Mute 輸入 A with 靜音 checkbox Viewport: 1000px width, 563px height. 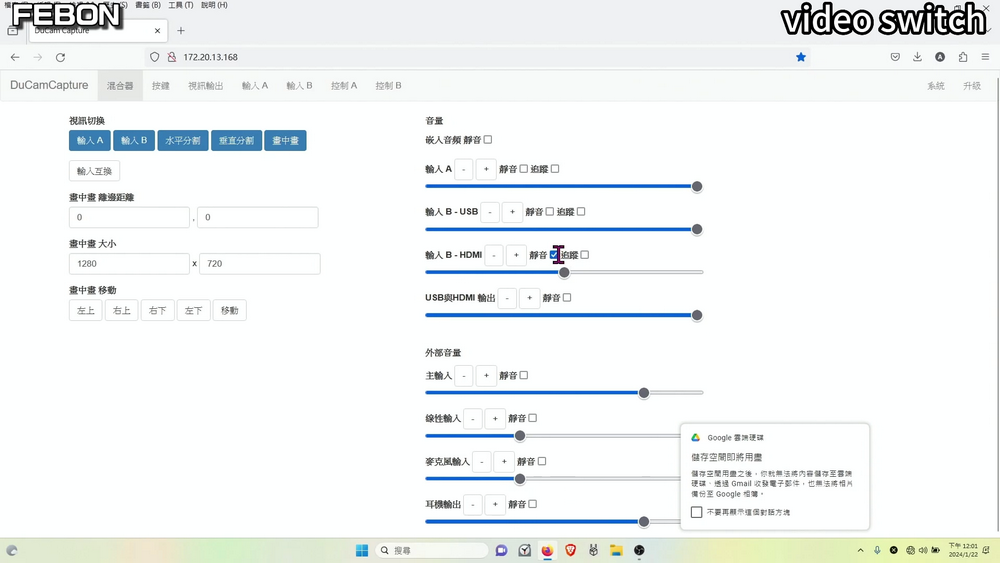[524, 169]
